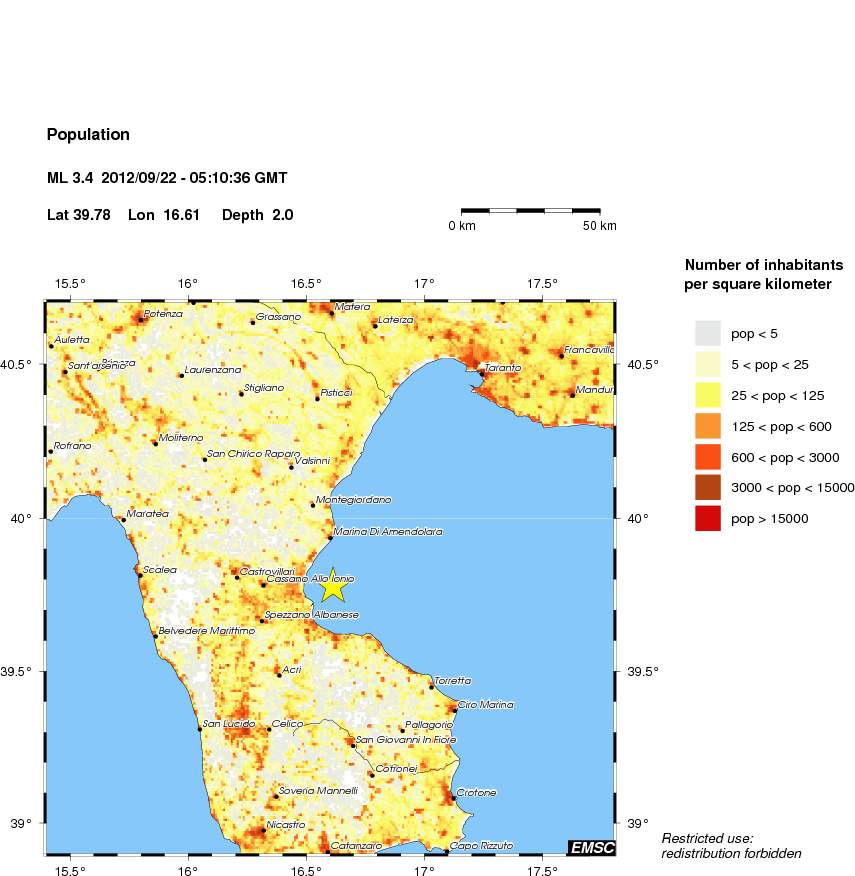
Task: Click the '25 < pop < 125' yellow swatch
Action: point(708,395)
